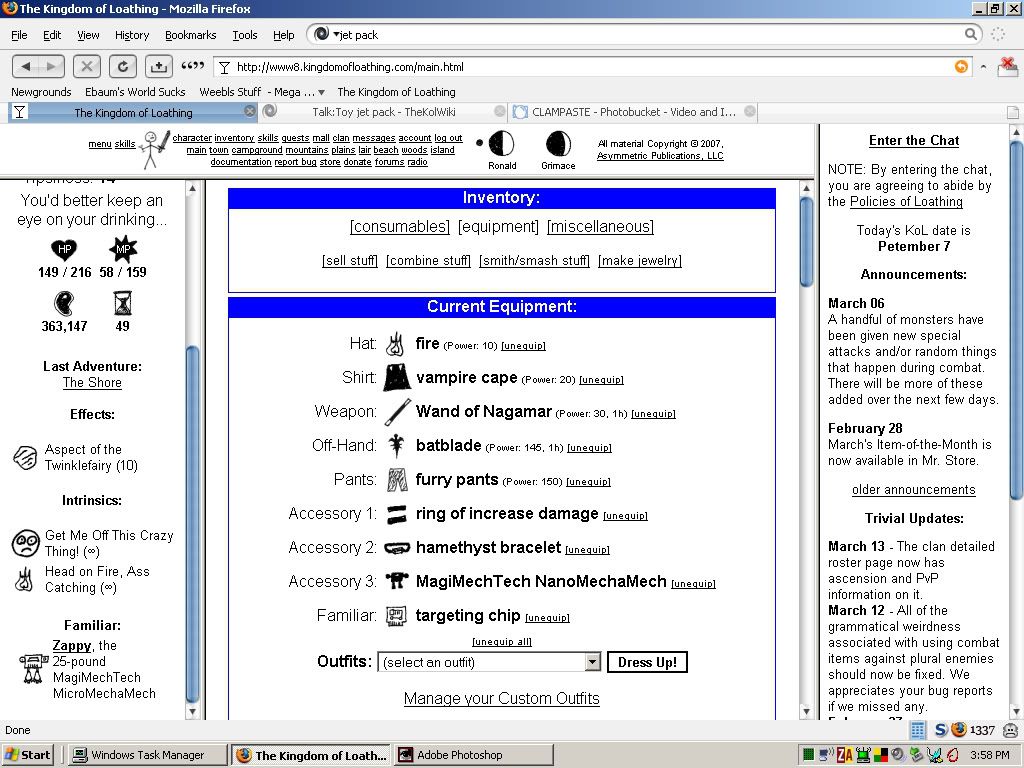Open the Tools menu
This screenshot has height=768, width=1024.
pos(245,35)
